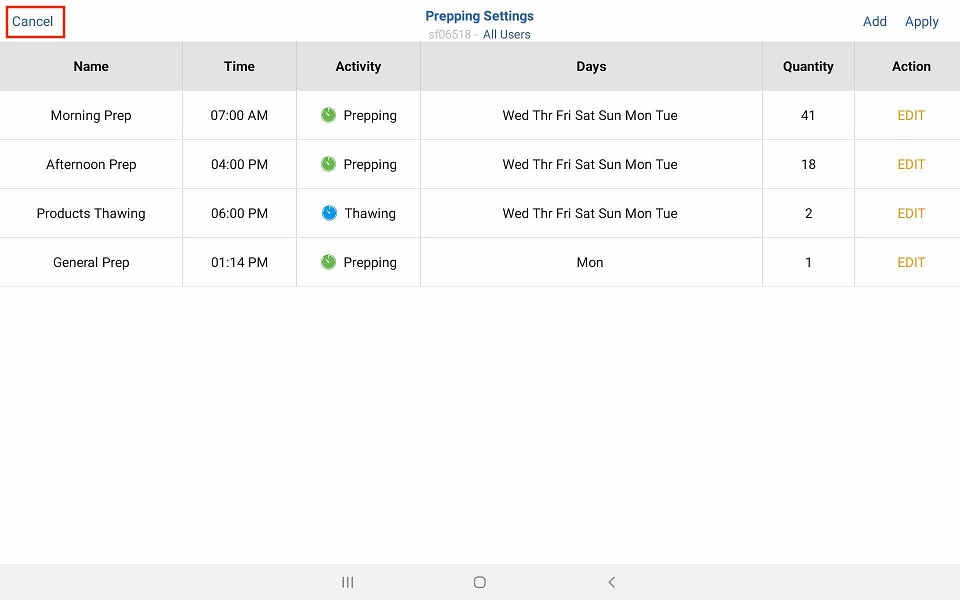This screenshot has height=600, width=960.
Task: Apply the prepping settings
Action: [921, 21]
